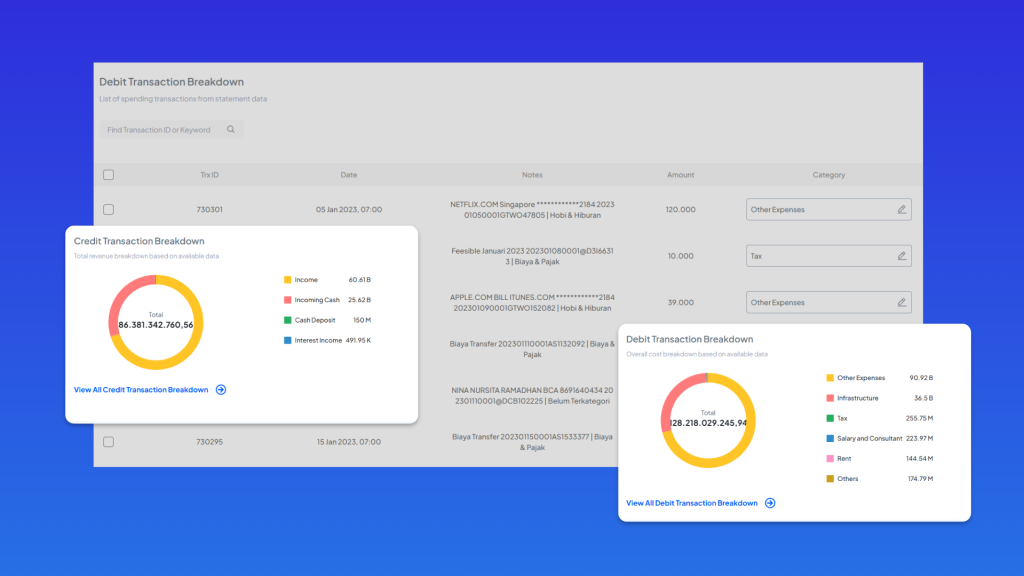Click the credit donut chart total
This screenshot has width=1024, height=576.
coord(155,321)
